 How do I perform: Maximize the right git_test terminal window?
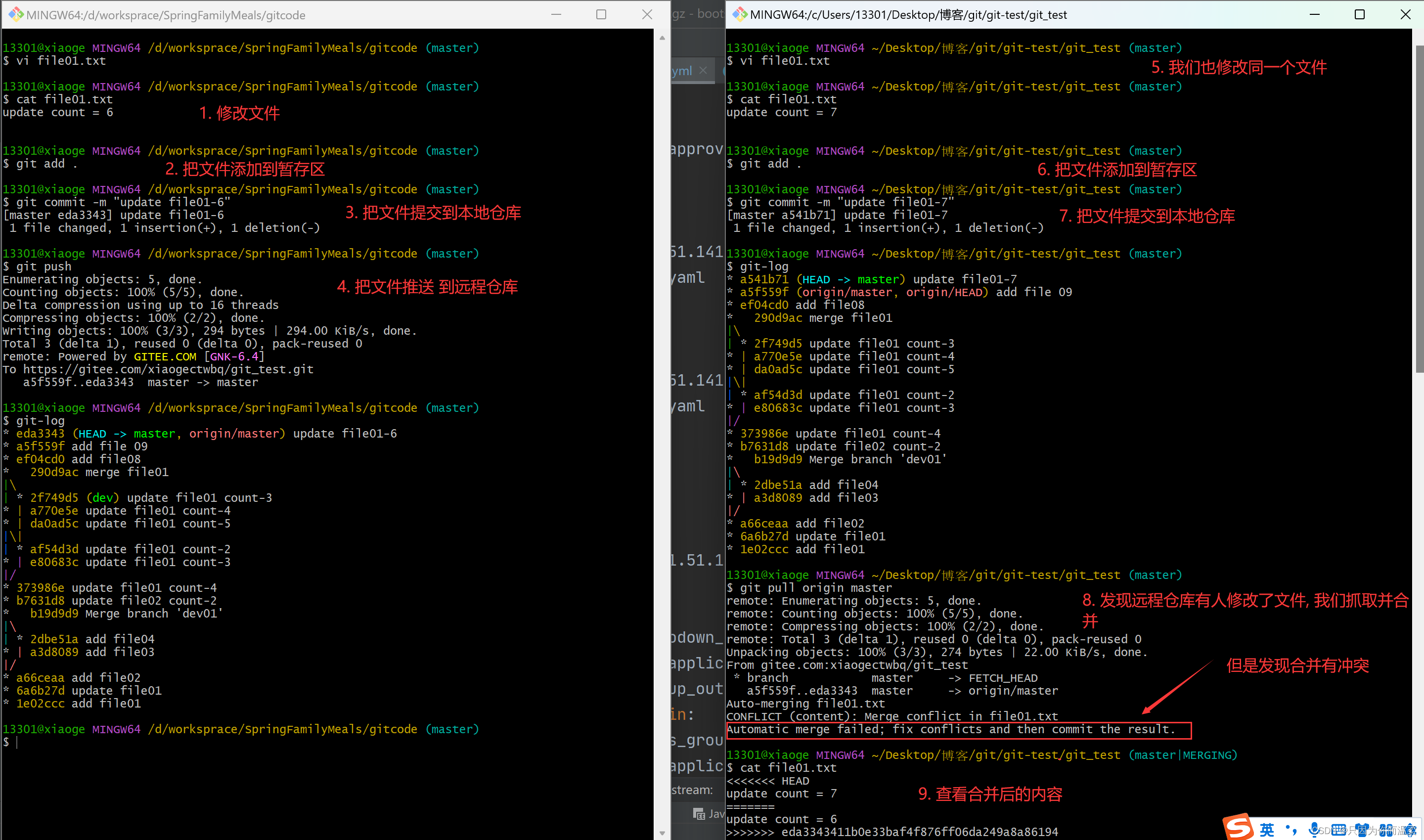point(1360,15)
